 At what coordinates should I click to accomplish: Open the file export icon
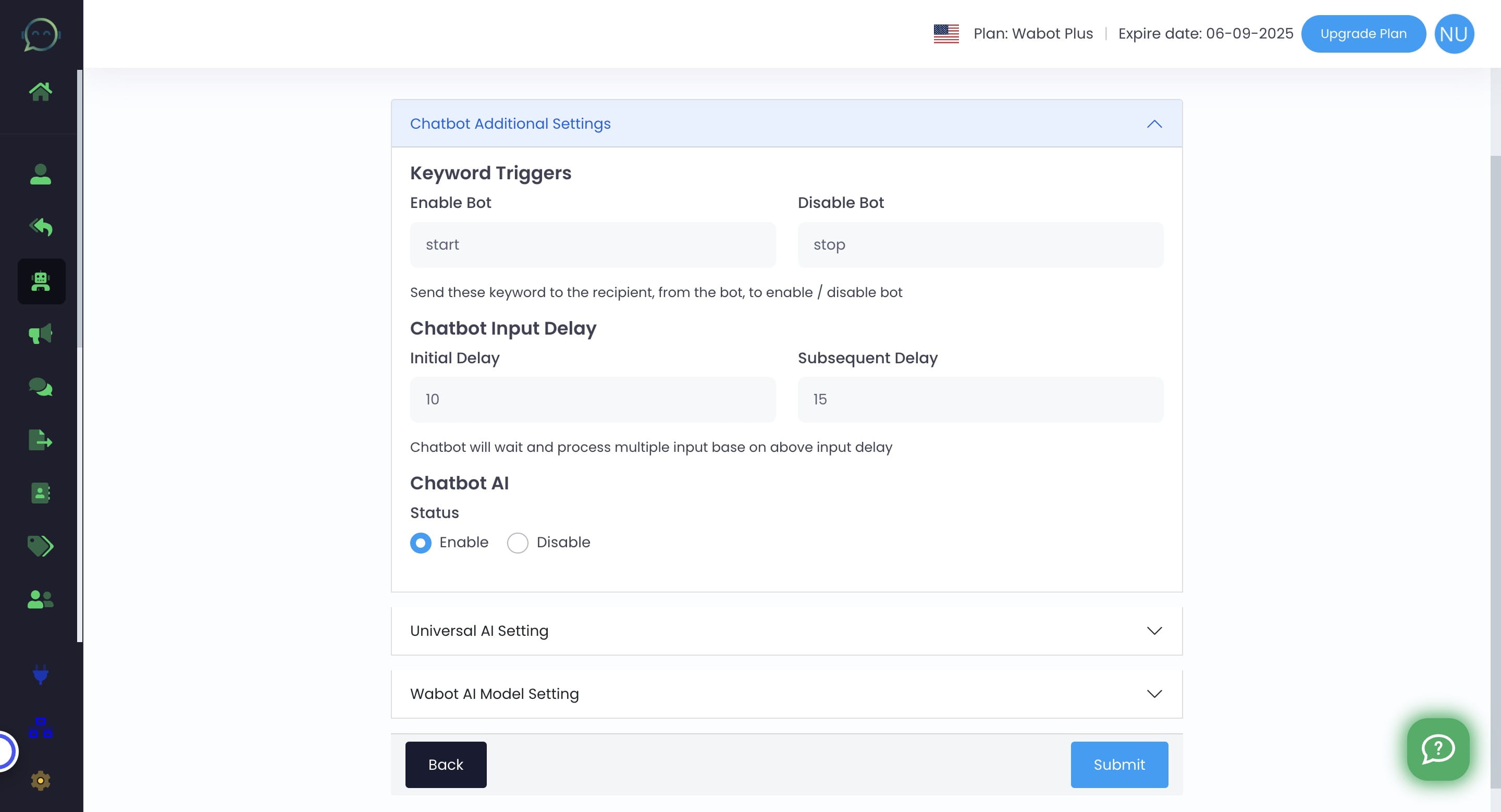coord(41,440)
